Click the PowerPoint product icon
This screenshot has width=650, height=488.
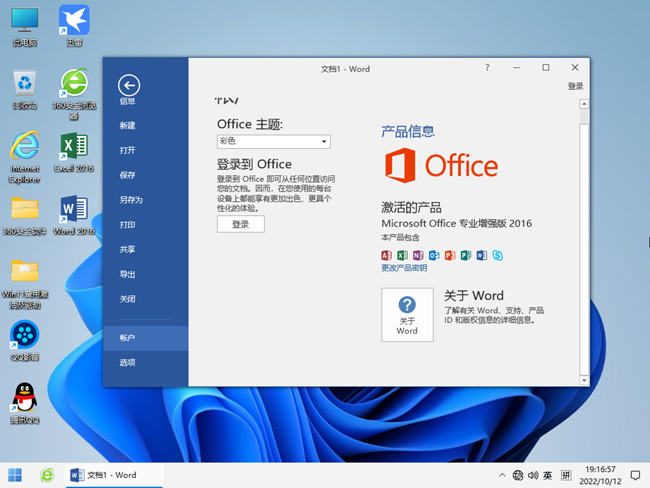[x=450, y=255]
